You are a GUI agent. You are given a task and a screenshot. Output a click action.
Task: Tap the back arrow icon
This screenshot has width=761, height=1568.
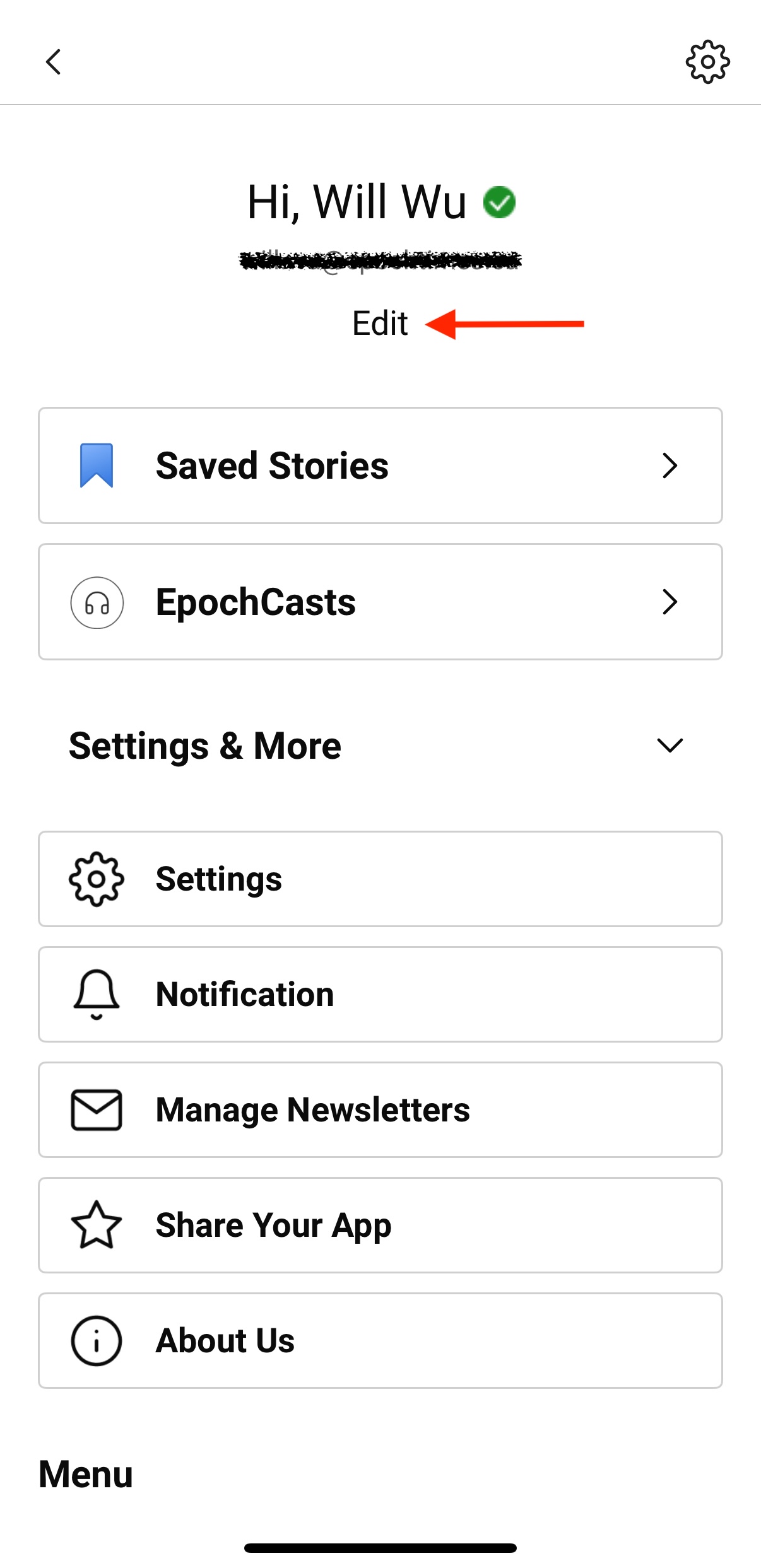pos(54,62)
